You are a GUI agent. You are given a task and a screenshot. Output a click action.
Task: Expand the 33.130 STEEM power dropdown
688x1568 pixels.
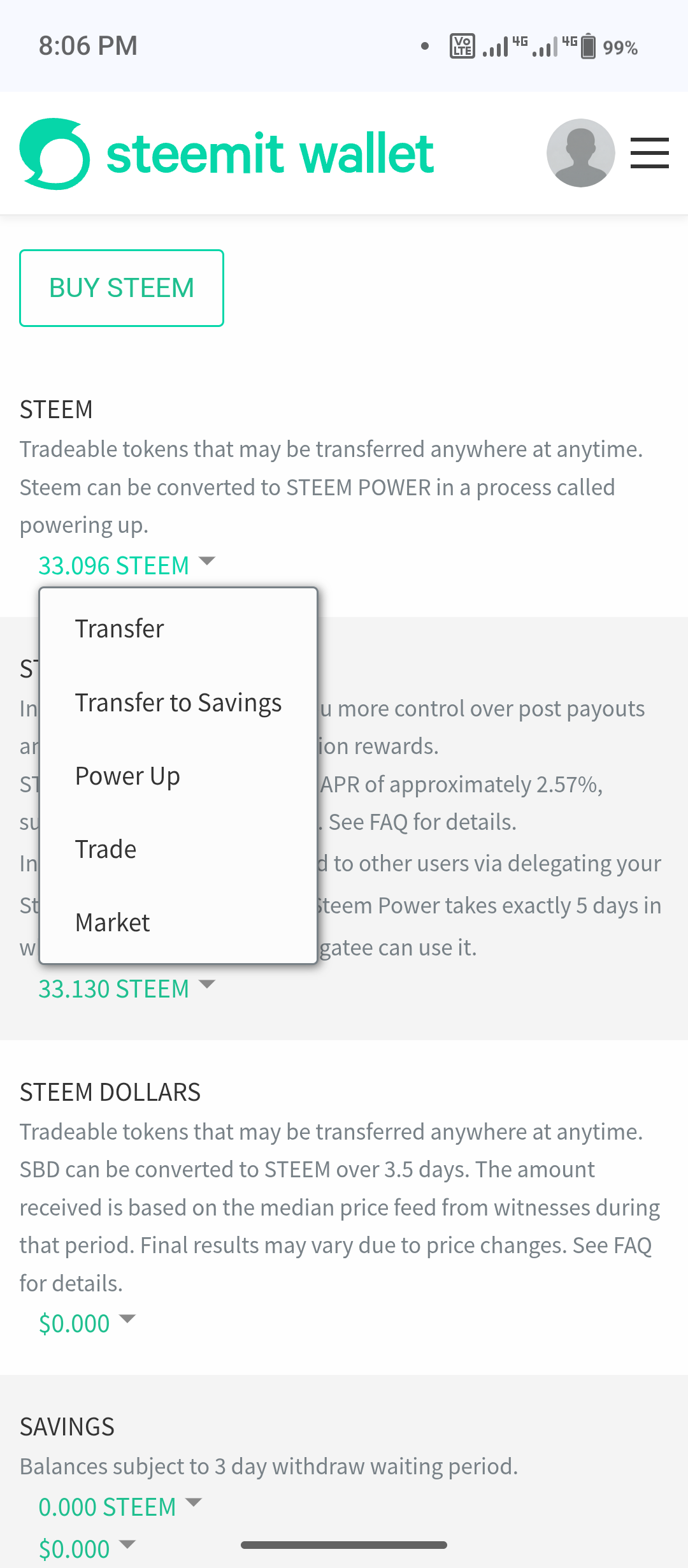click(127, 989)
